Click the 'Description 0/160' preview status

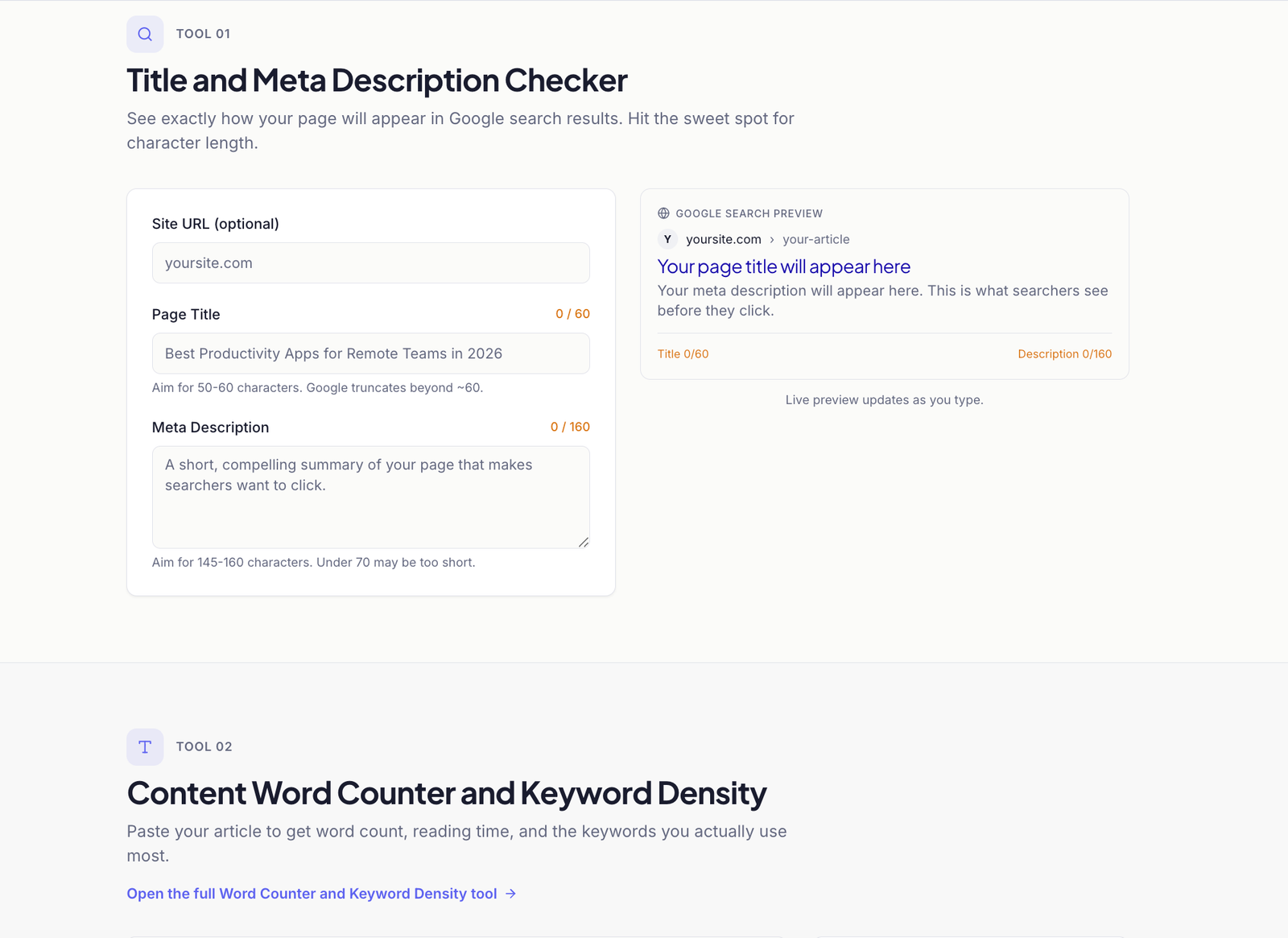coord(1064,354)
